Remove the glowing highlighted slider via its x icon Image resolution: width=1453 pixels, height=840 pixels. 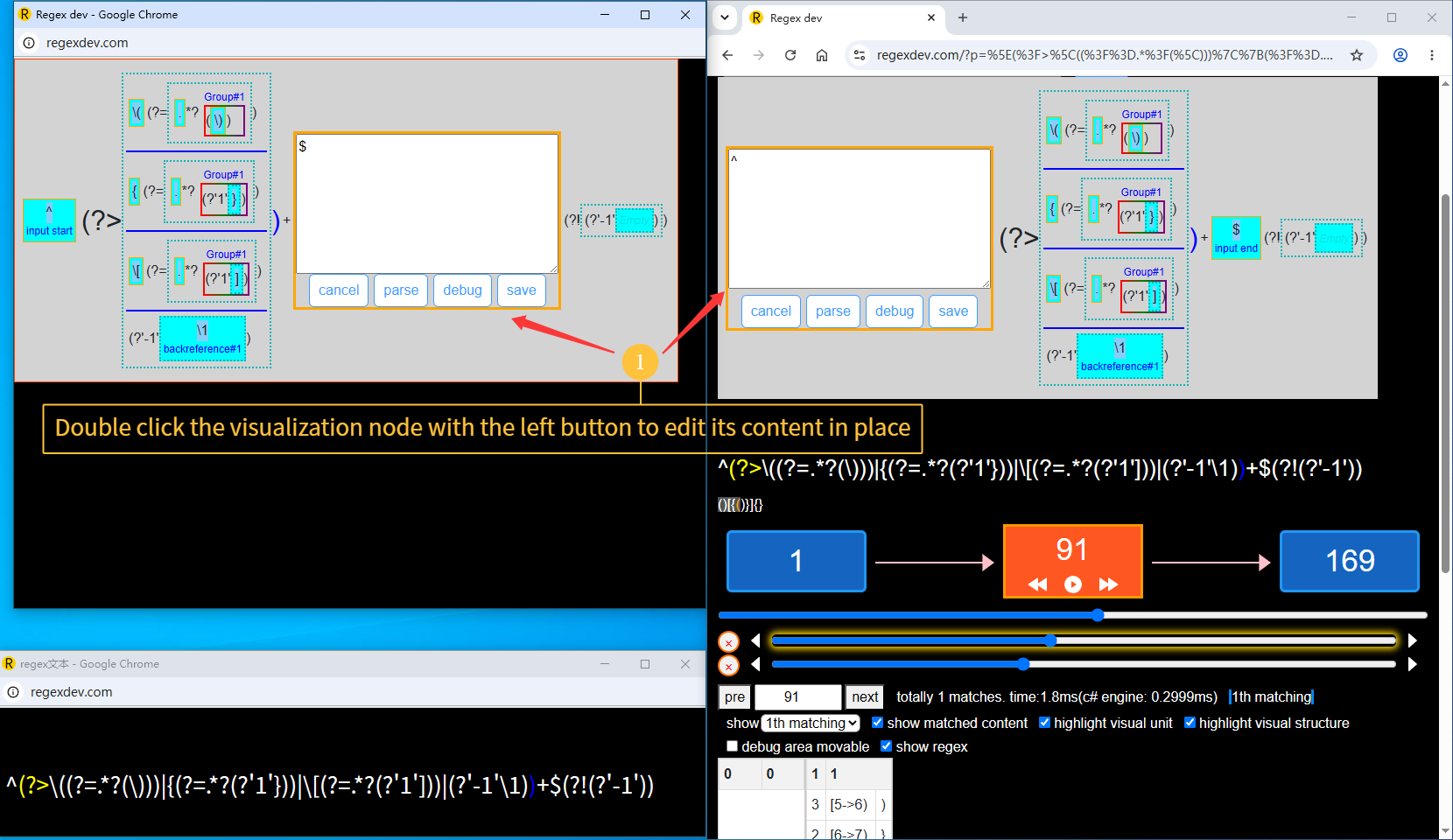point(728,642)
